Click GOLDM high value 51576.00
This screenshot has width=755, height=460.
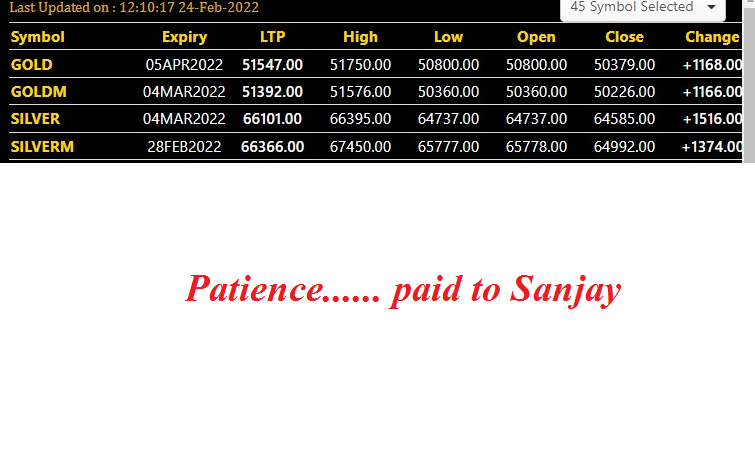(x=360, y=92)
